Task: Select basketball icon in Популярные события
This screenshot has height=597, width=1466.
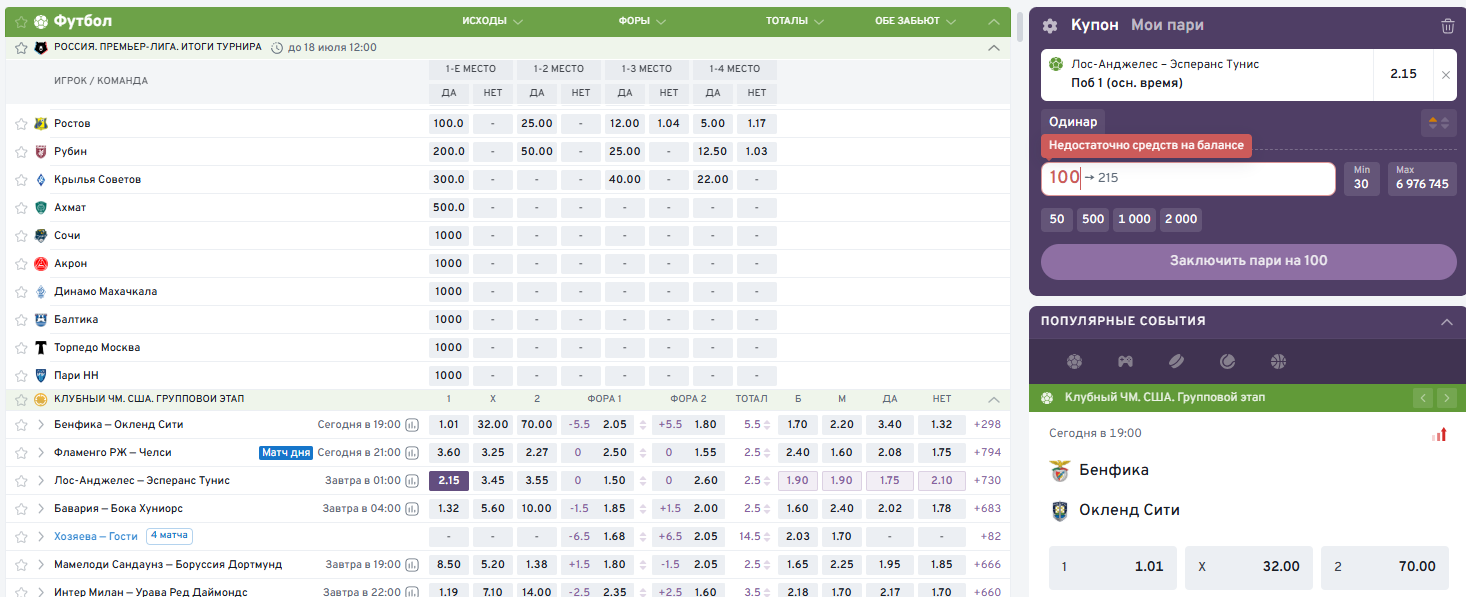Action: 1278,361
